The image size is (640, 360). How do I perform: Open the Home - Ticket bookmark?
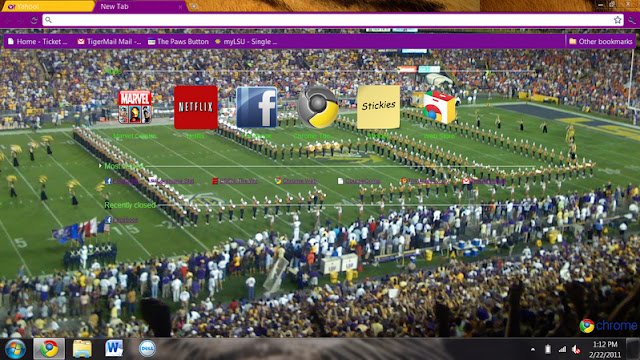pyautogui.click(x=38, y=41)
